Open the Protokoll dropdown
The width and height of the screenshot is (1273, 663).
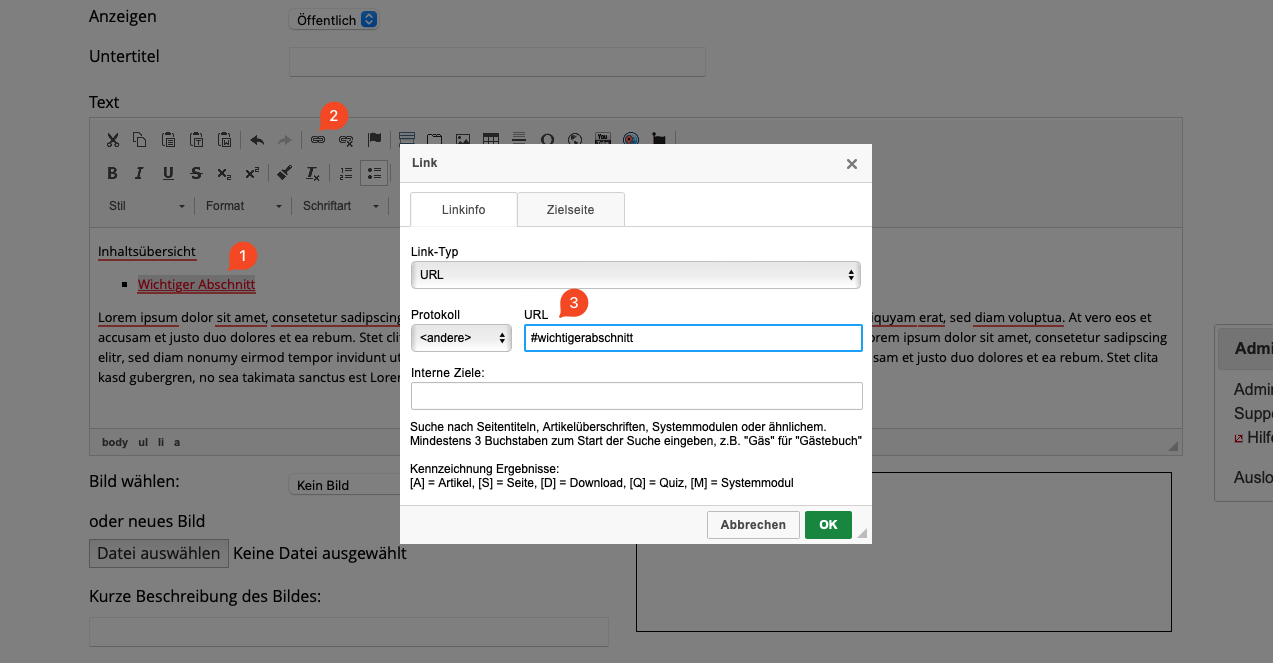[461, 338]
